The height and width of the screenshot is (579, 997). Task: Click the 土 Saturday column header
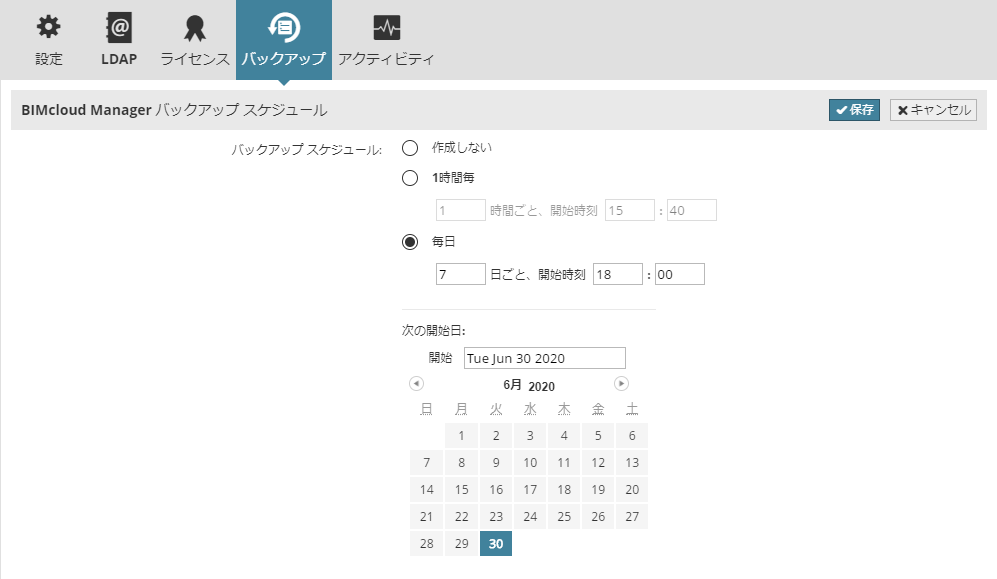[632, 409]
